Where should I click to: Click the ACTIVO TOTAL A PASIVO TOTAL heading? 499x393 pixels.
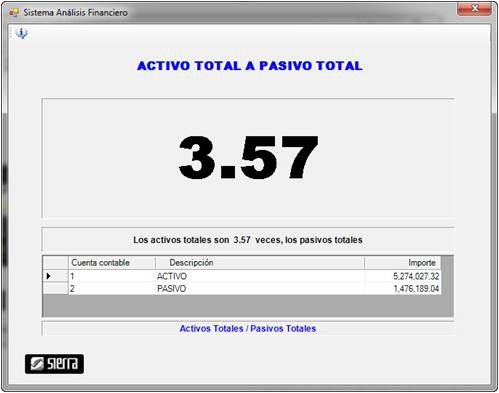pos(250,66)
